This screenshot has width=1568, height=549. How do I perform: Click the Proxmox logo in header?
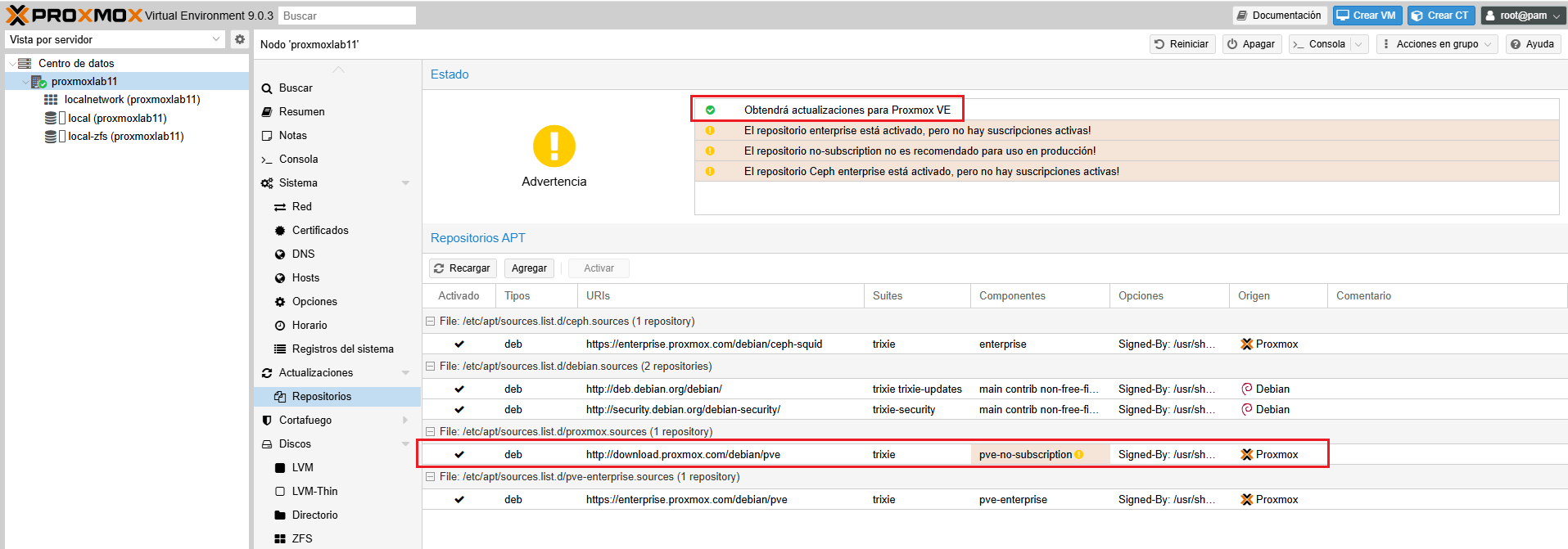point(74,15)
